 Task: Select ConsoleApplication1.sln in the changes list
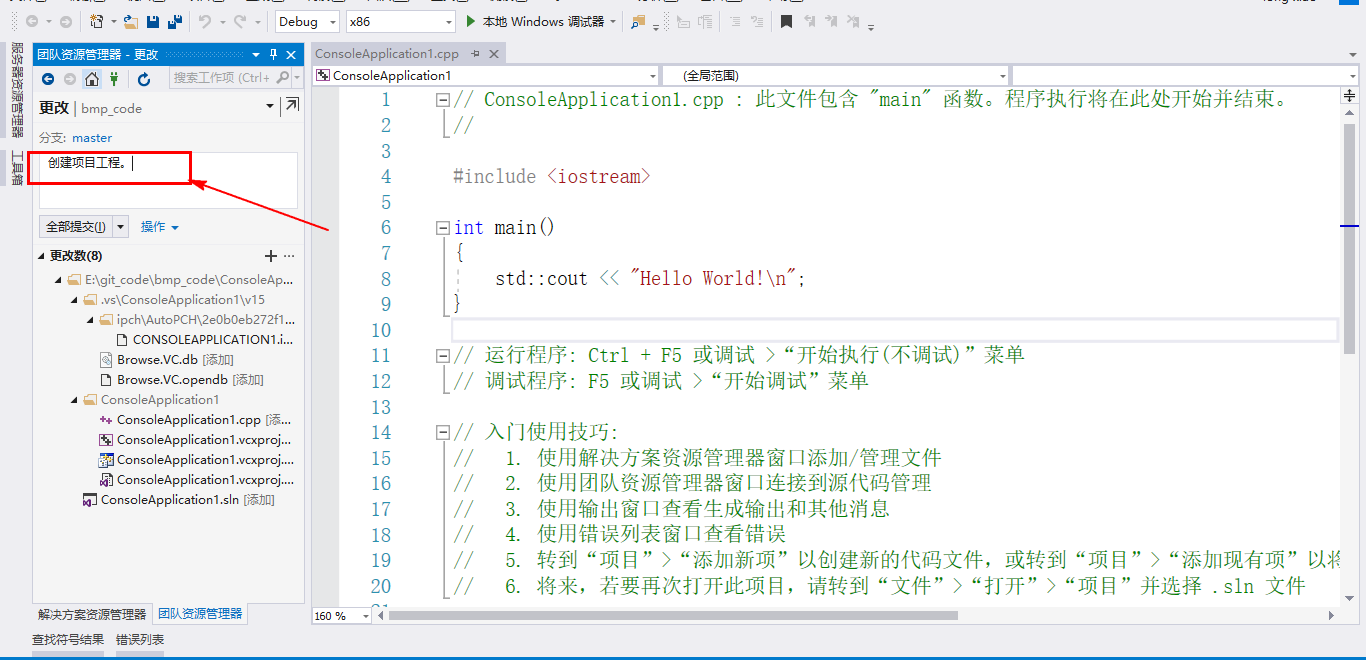tap(180, 500)
